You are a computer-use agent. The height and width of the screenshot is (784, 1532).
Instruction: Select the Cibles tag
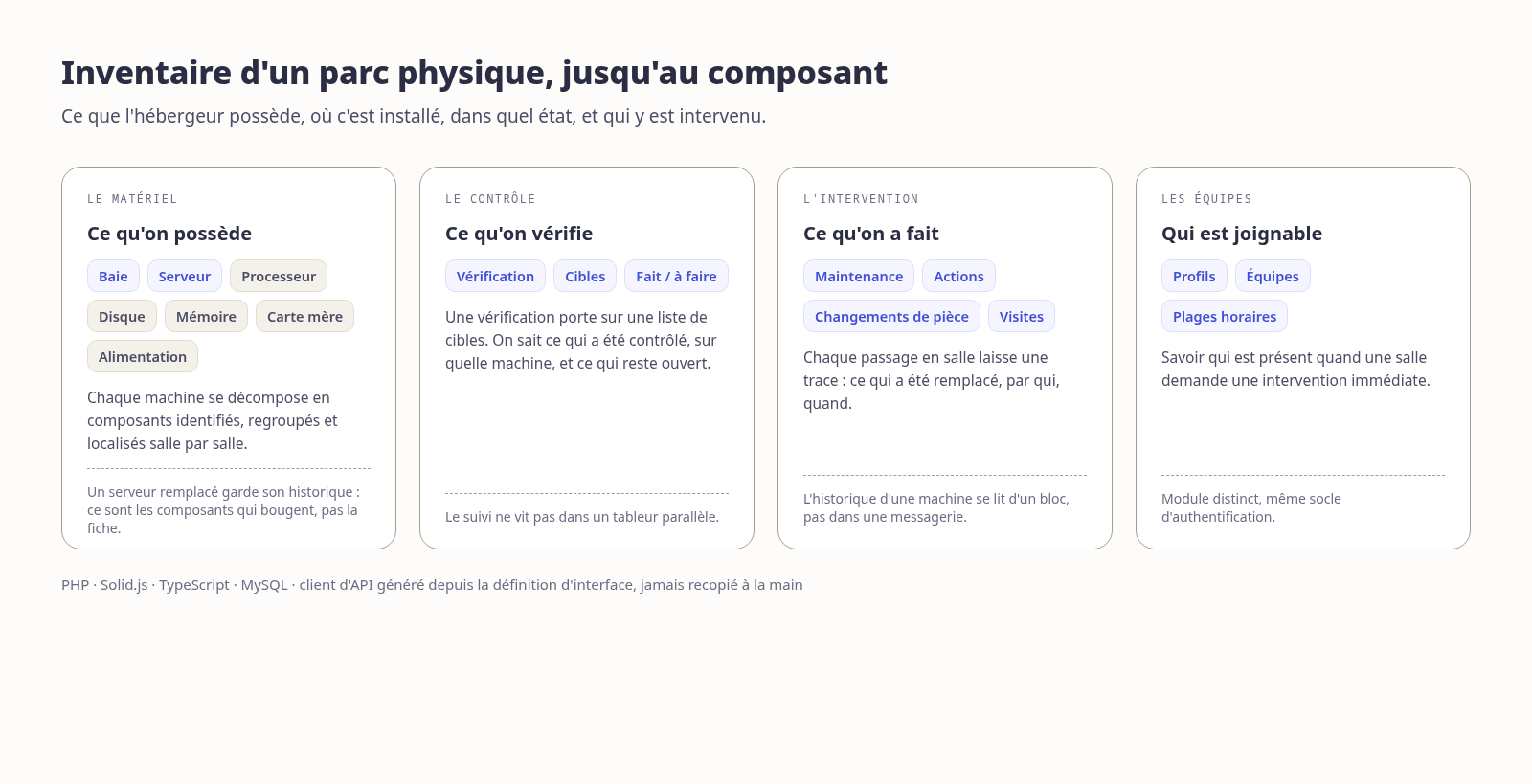coord(585,276)
